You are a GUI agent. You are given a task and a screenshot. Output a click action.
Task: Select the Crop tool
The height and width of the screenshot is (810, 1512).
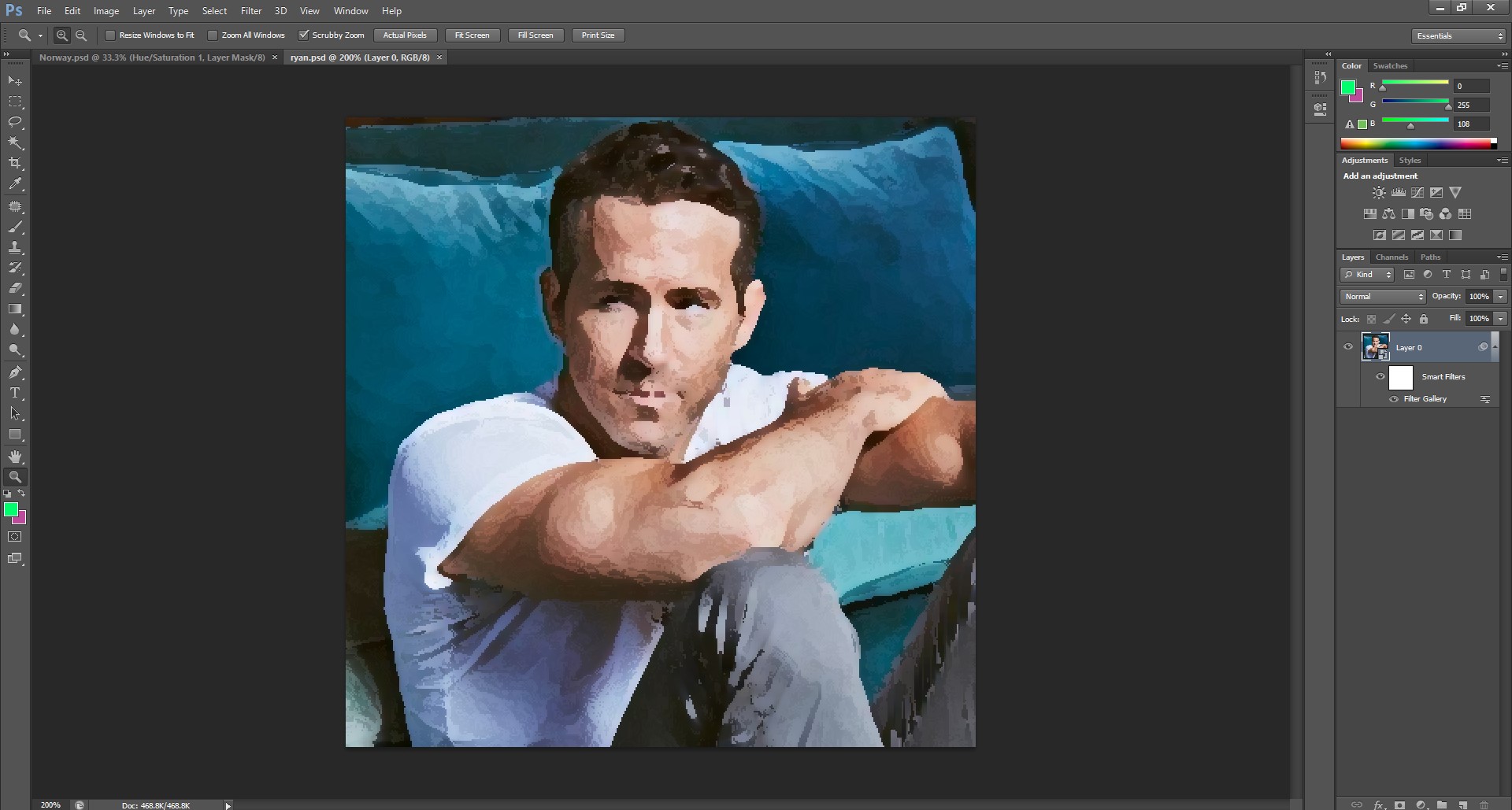pos(15,163)
